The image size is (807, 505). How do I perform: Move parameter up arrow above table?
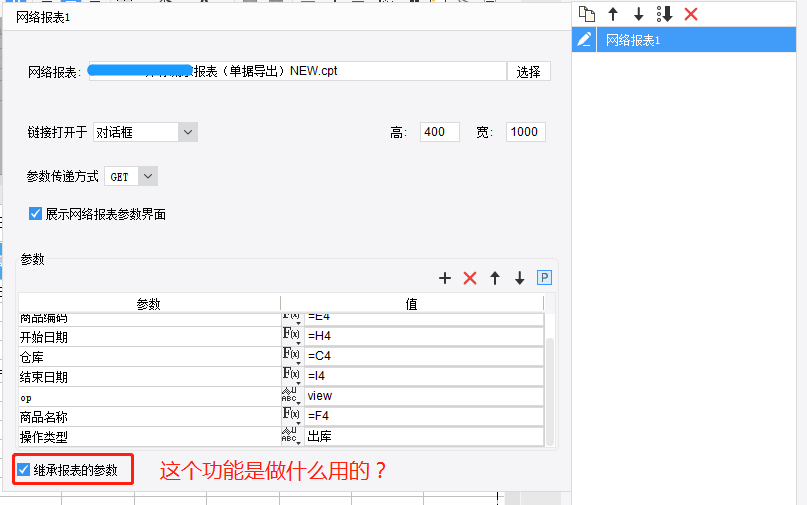pos(495,278)
